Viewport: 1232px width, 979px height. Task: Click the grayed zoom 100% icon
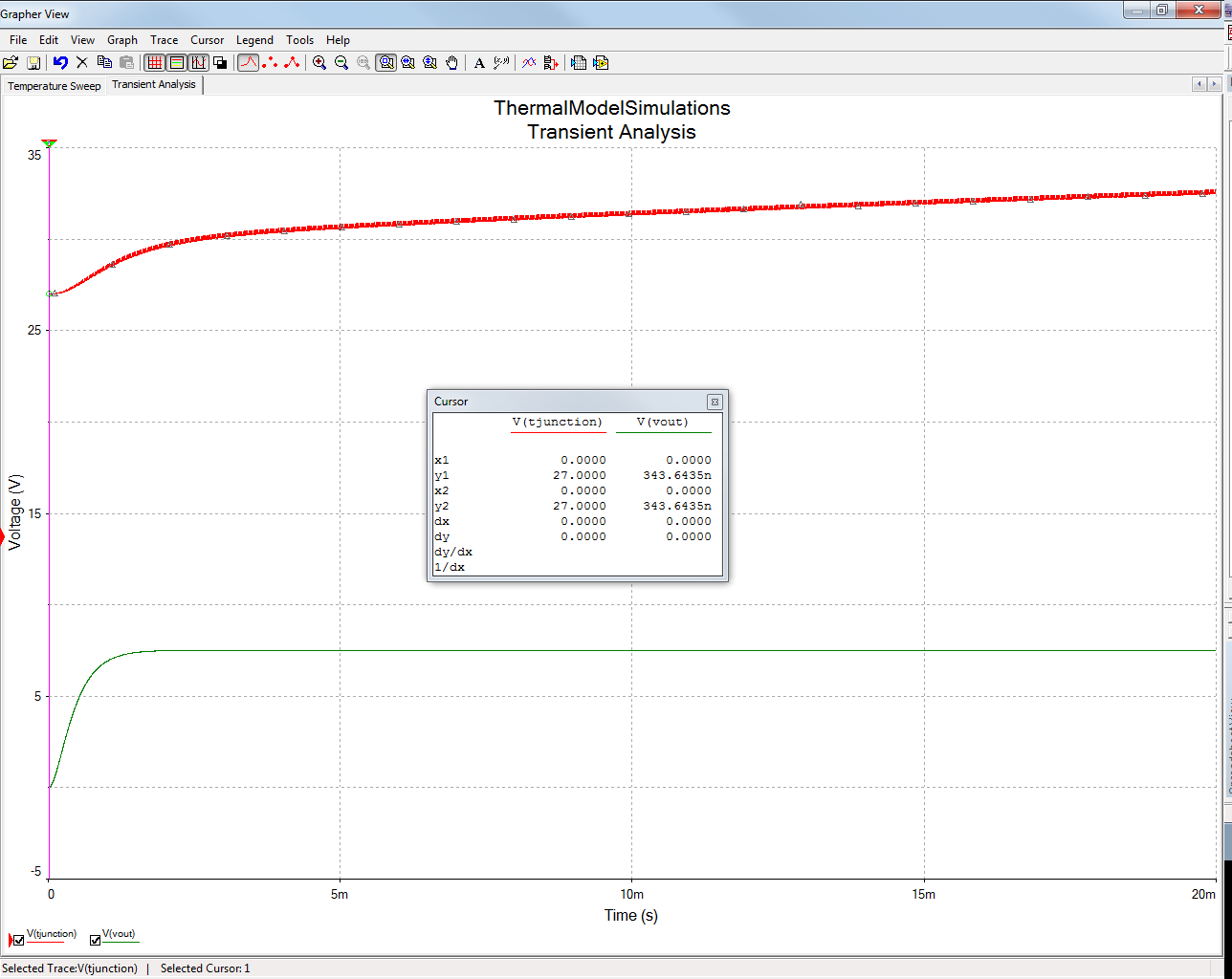point(363,63)
